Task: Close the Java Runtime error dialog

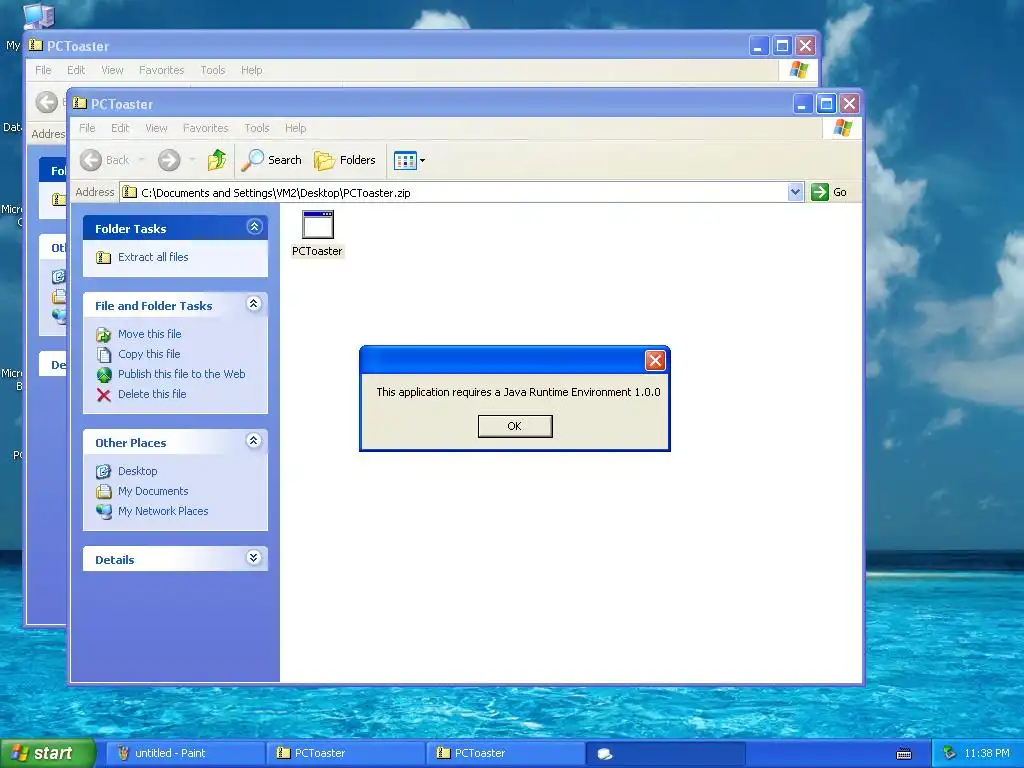Action: click(655, 360)
